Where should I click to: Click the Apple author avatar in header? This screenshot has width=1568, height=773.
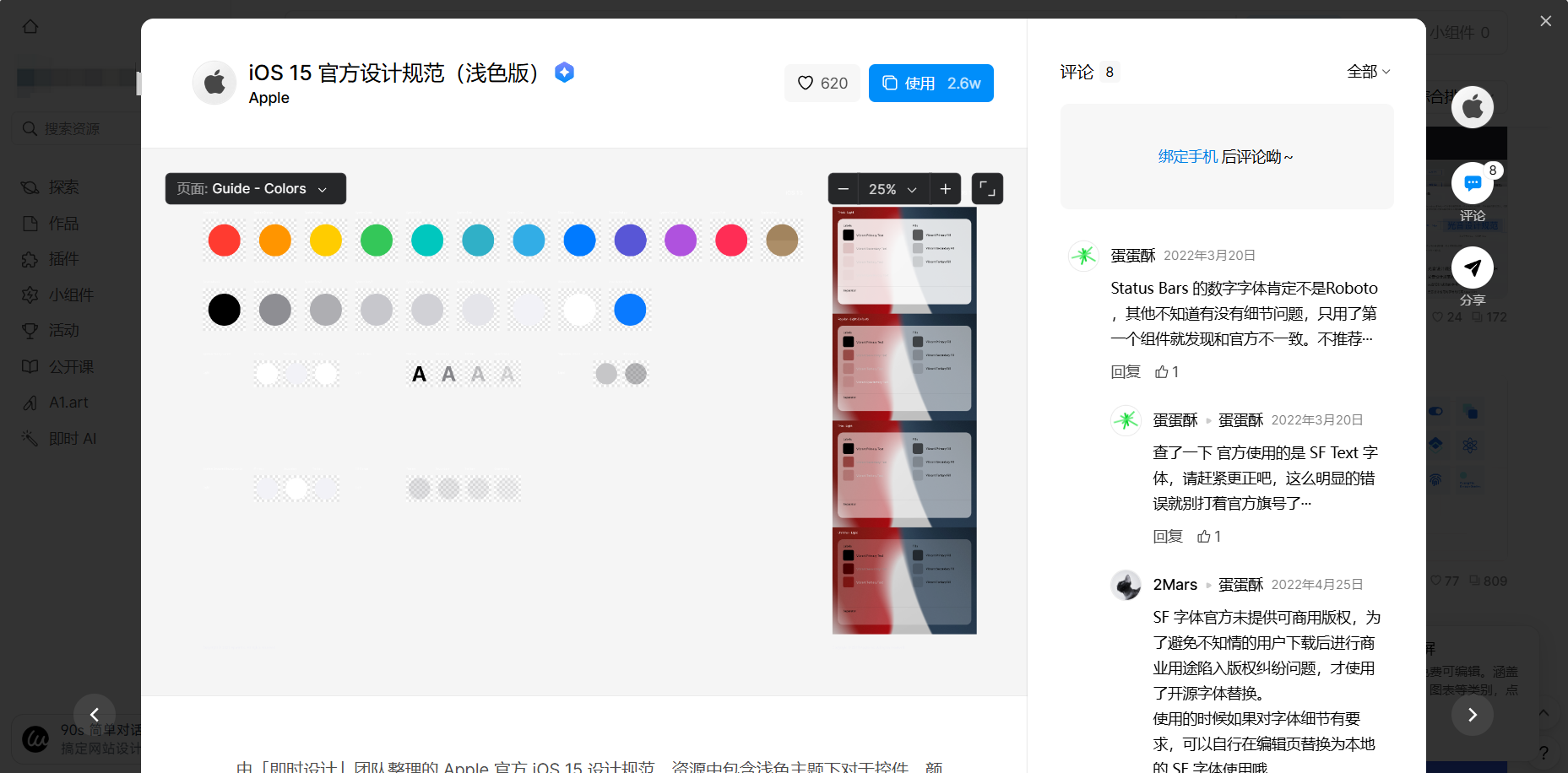214,83
